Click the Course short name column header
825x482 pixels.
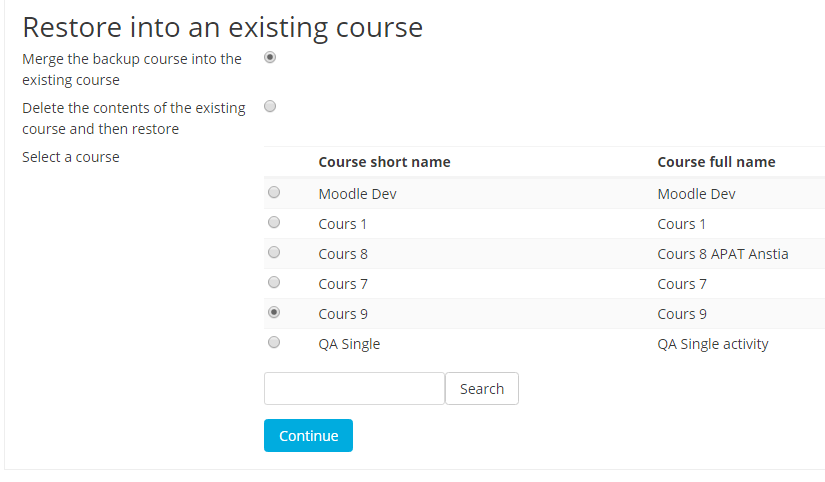384,162
